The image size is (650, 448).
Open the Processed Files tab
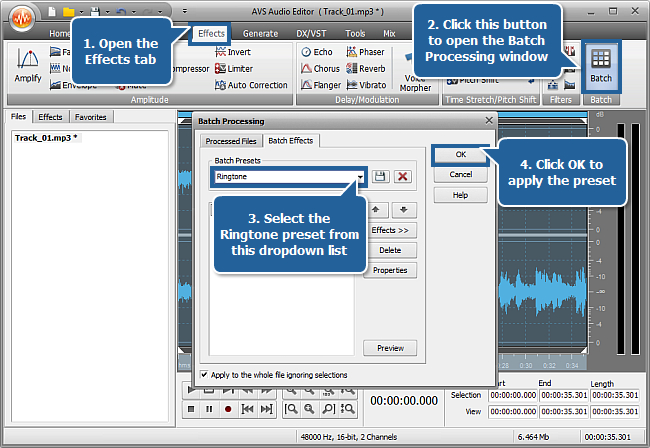coord(231,141)
